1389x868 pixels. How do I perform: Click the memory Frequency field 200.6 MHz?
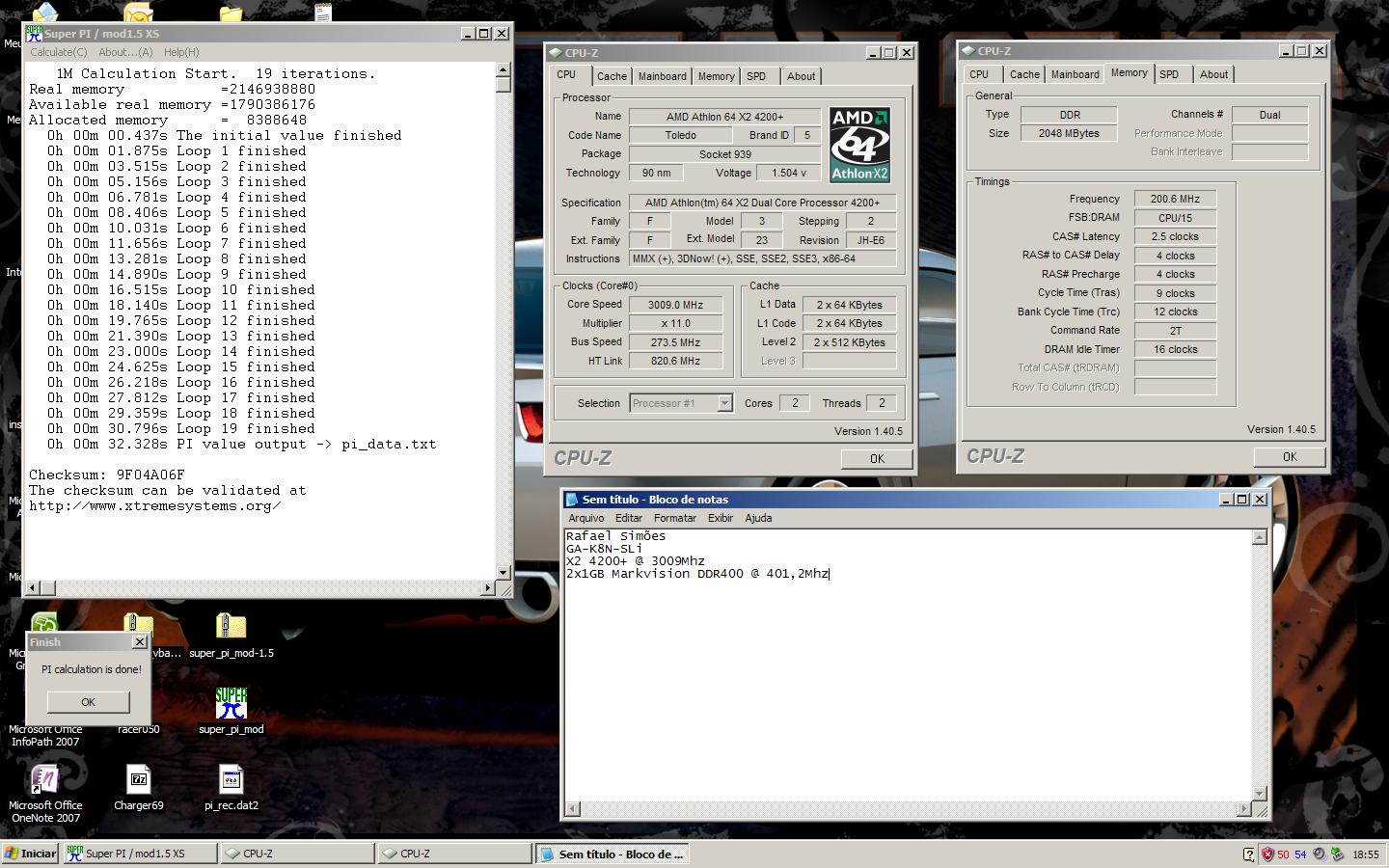(x=1175, y=199)
